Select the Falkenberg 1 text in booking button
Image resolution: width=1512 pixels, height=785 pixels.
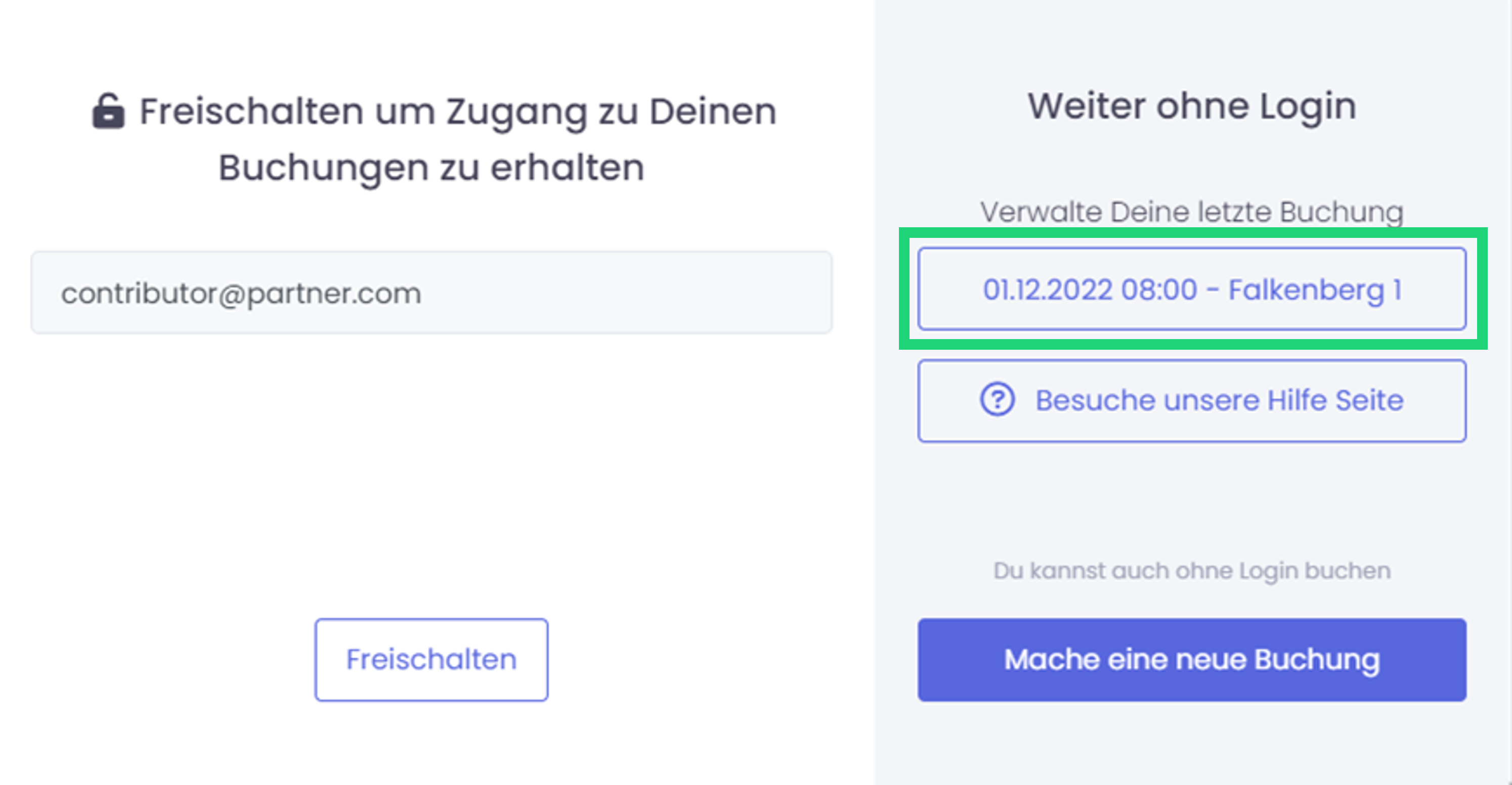[x=1315, y=290]
